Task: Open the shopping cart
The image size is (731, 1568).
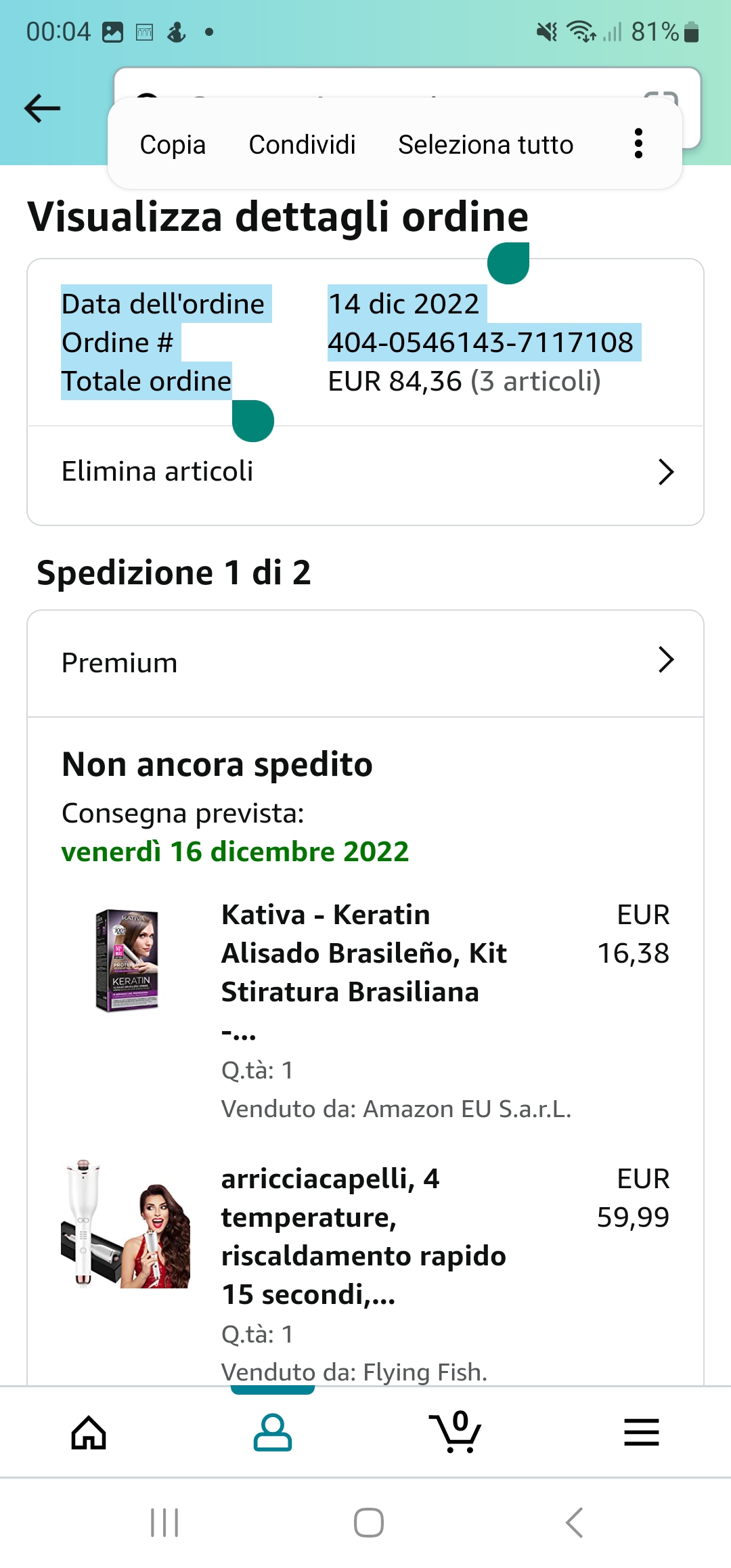Action: 456,1431
